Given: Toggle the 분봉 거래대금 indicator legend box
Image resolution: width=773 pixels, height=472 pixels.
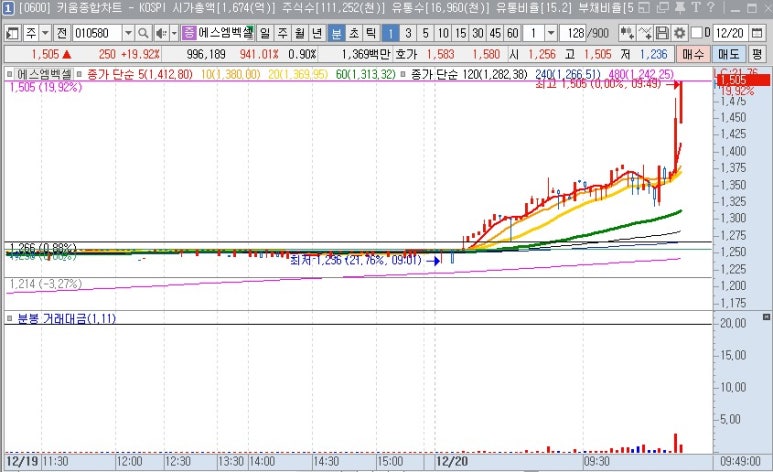Looking at the screenshot, I should [9, 319].
